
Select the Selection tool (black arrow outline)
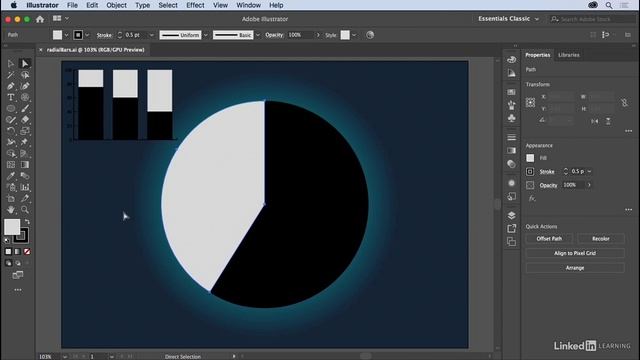[x=11, y=64]
